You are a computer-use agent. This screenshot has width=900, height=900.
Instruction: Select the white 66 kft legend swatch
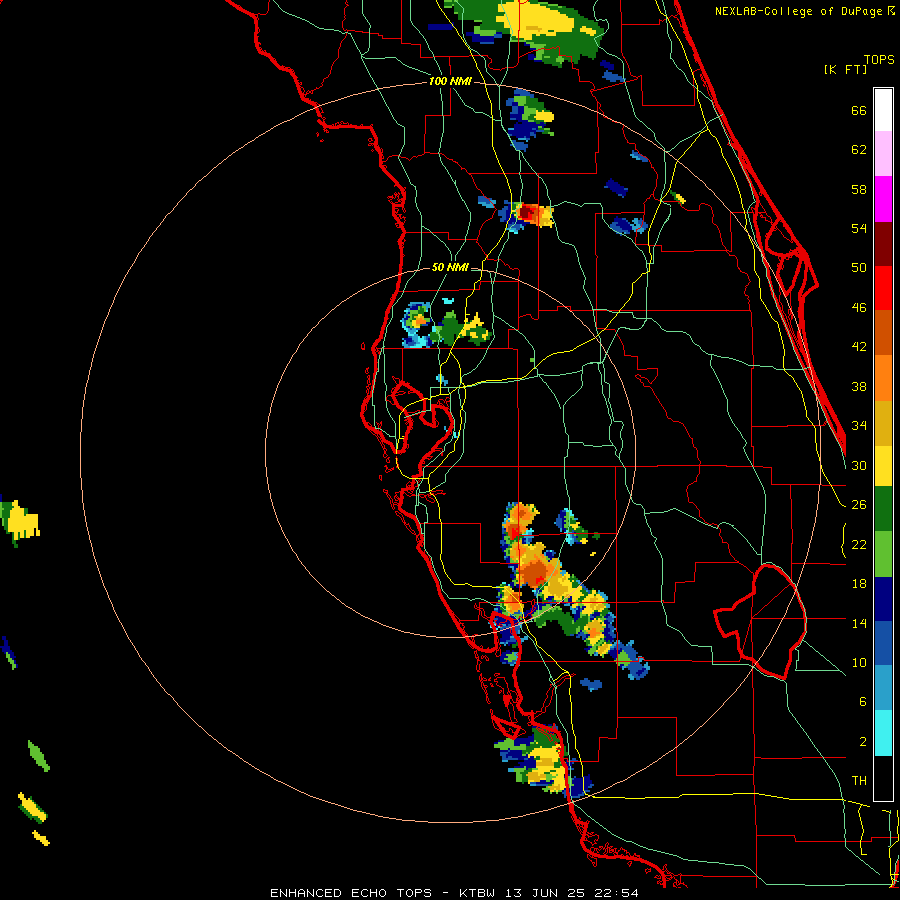pyautogui.click(x=883, y=110)
